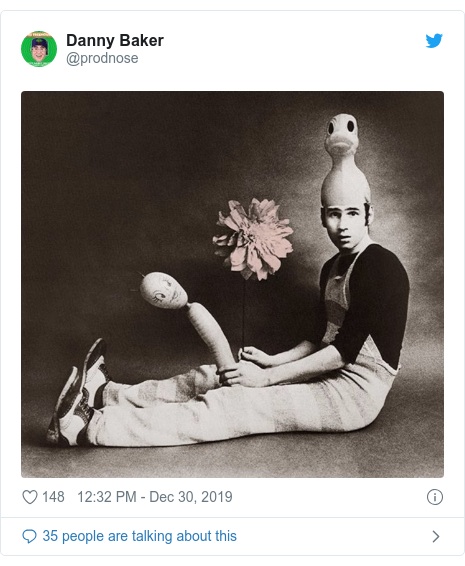Screen dimensions: 465x566
Task: Click the painted face puppet in photo
Action: (x=164, y=291)
